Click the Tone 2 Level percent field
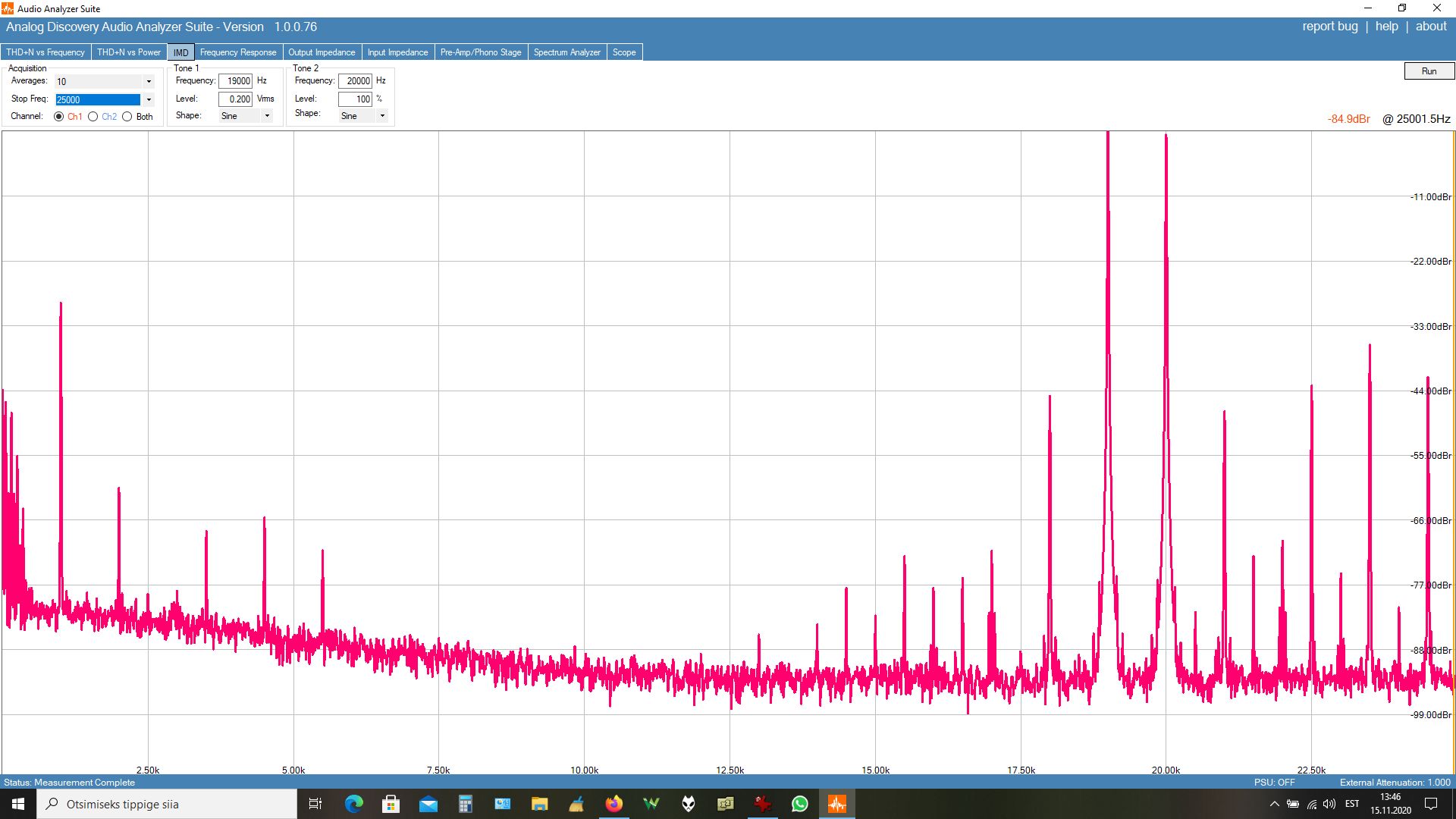 pos(355,99)
